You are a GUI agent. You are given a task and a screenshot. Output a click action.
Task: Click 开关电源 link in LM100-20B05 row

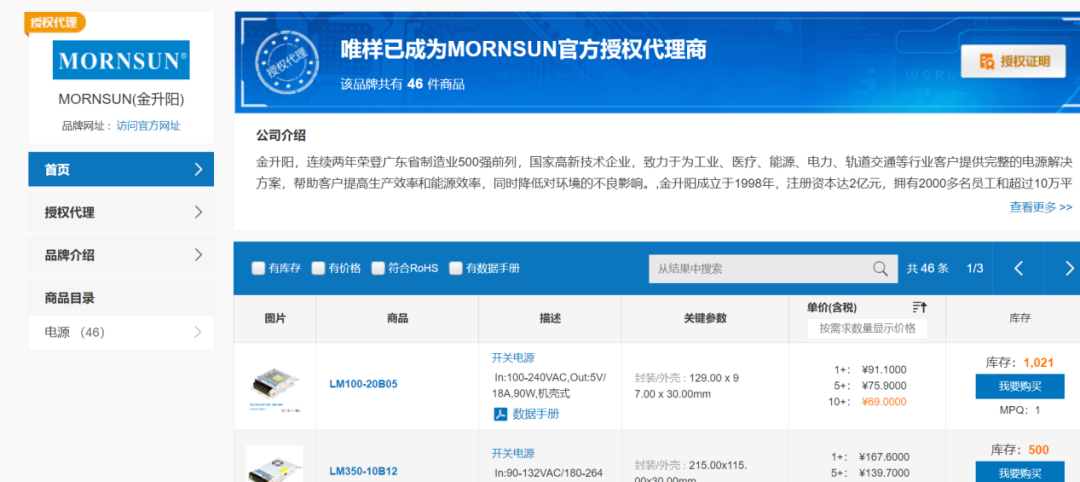click(513, 358)
